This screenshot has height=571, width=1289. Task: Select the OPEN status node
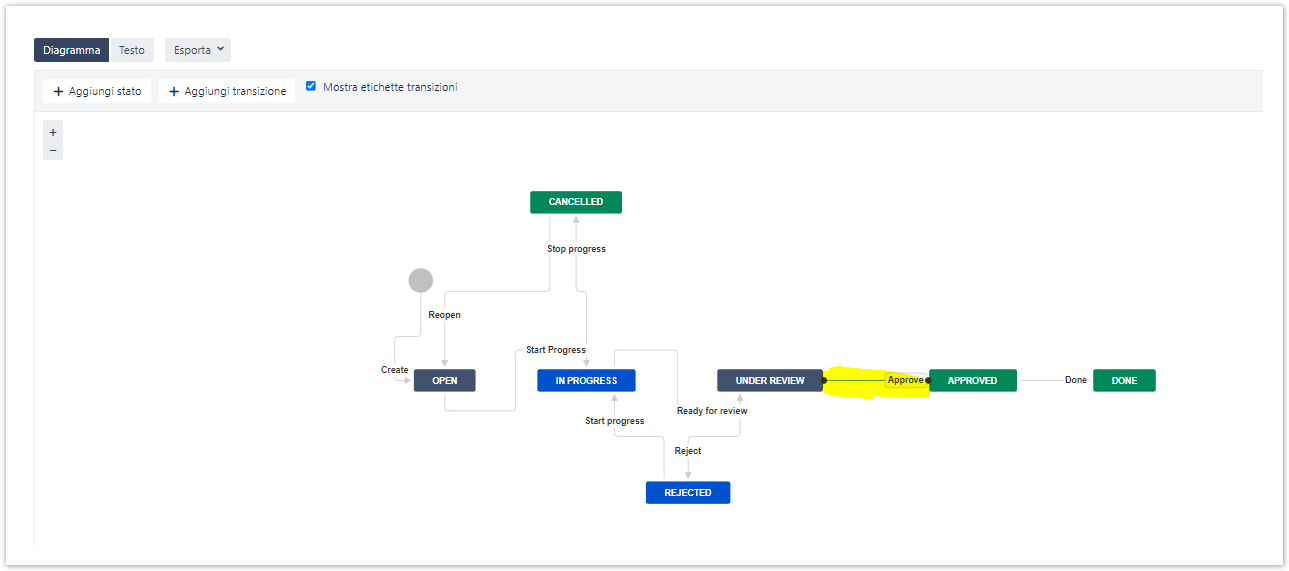(x=444, y=380)
